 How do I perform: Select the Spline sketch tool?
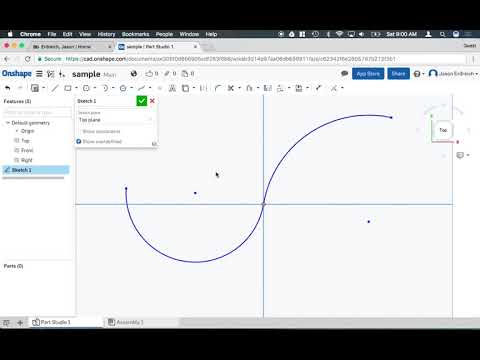coord(142,88)
